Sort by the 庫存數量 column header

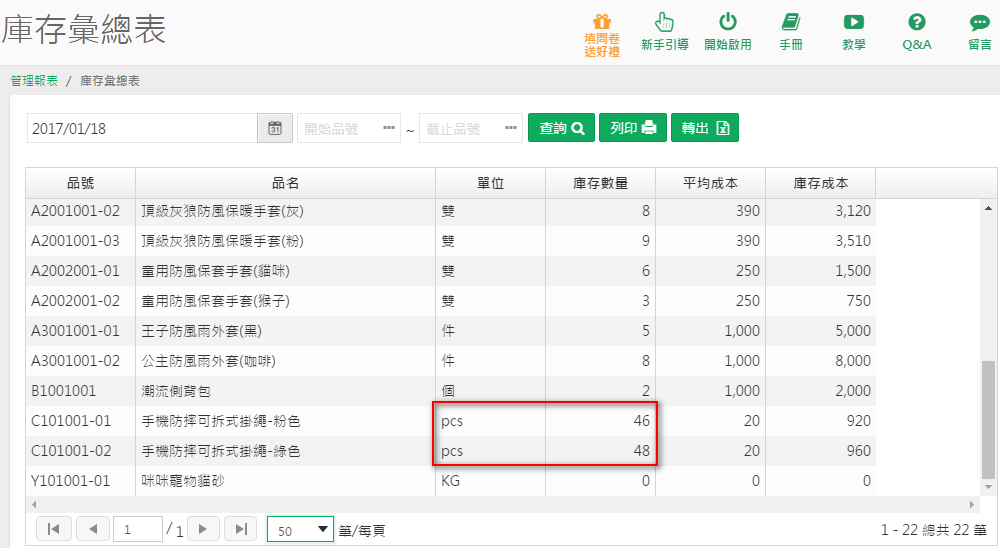pyautogui.click(x=600, y=183)
